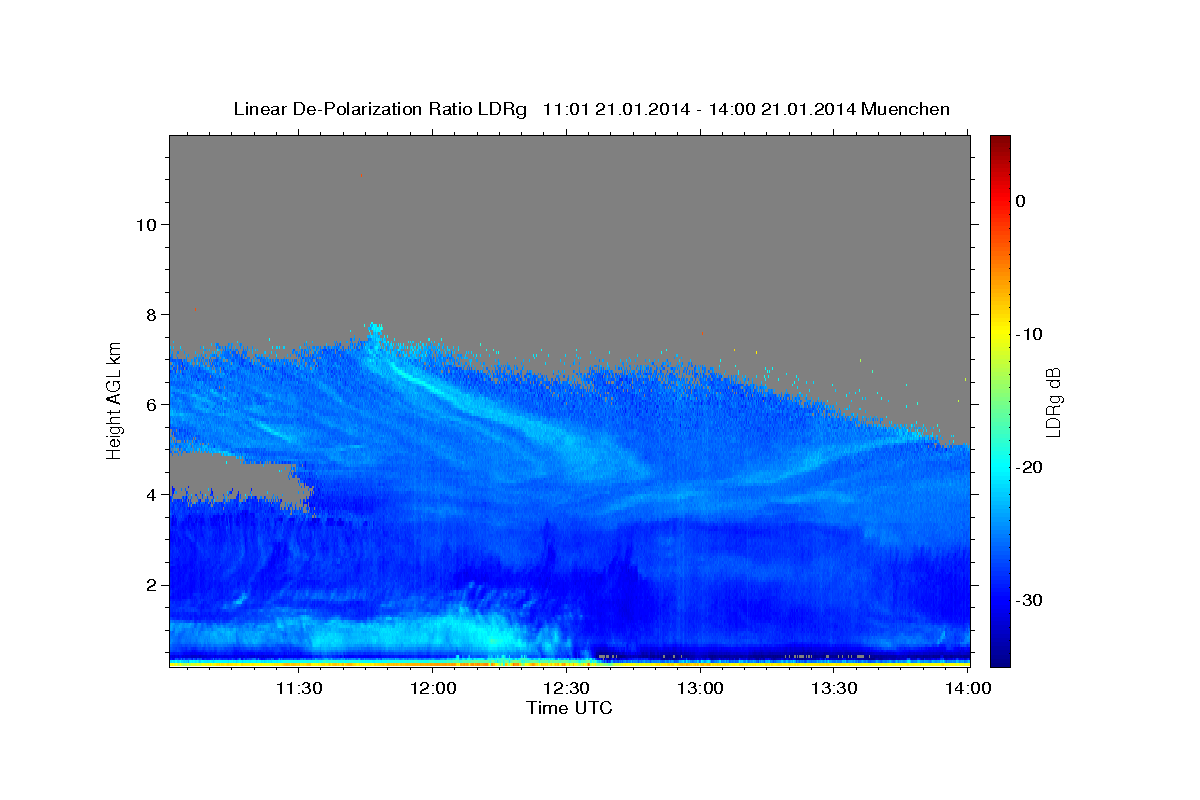Click the 13:00 time tick label

click(x=701, y=688)
